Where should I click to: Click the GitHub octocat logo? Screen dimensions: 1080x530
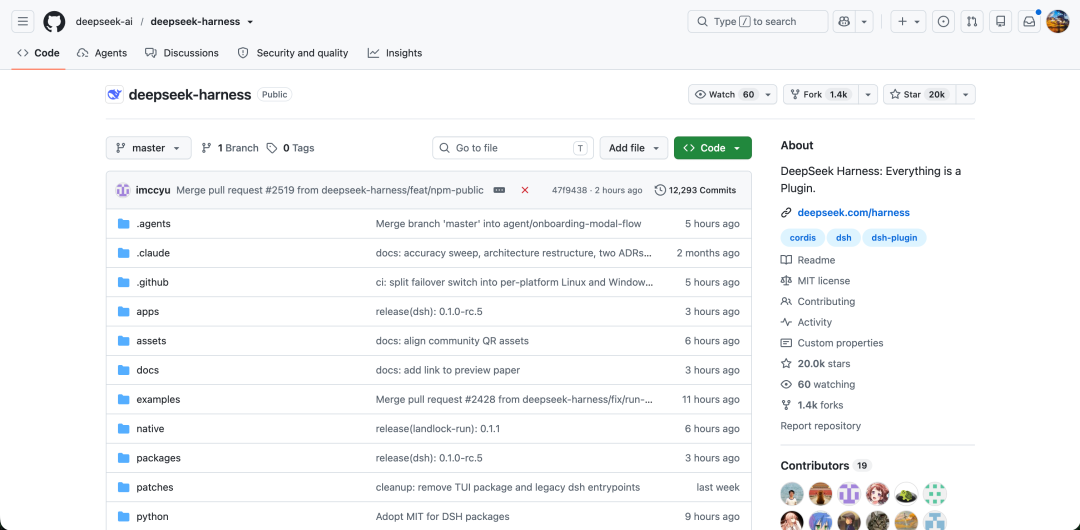click(x=54, y=21)
